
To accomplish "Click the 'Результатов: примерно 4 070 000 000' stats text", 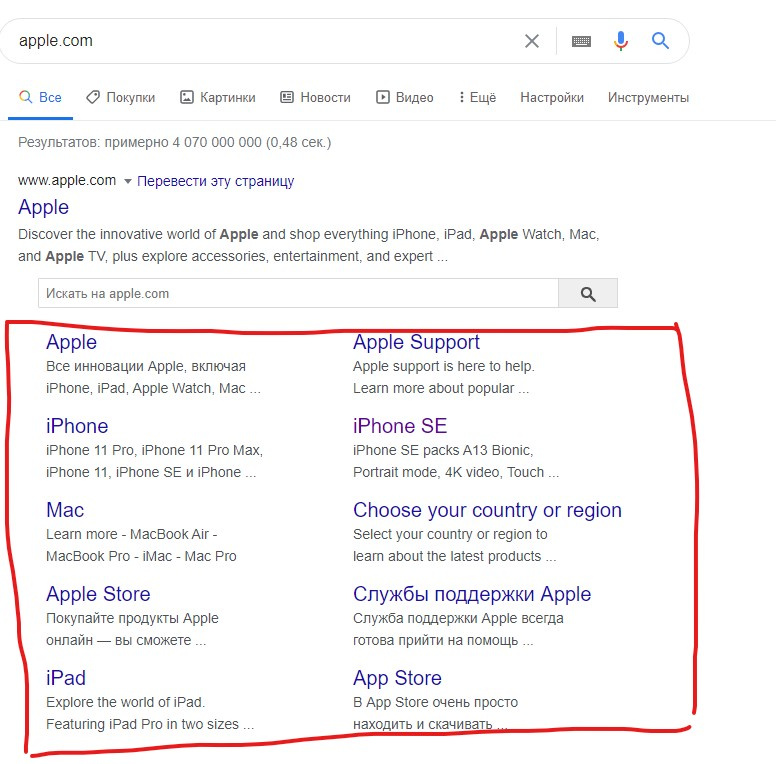I will [x=175, y=143].
